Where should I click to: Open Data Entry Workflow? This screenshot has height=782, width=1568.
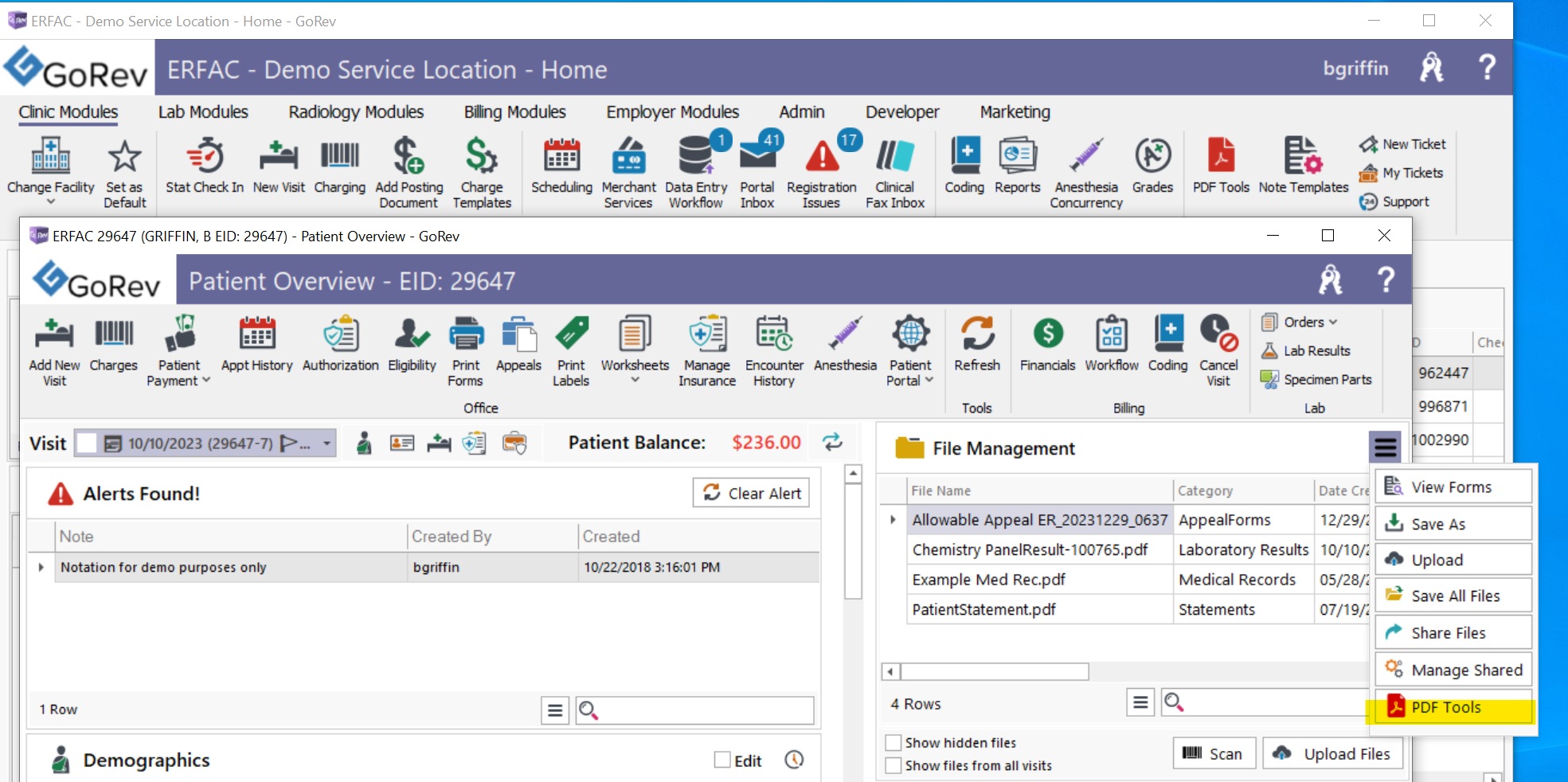tap(696, 173)
